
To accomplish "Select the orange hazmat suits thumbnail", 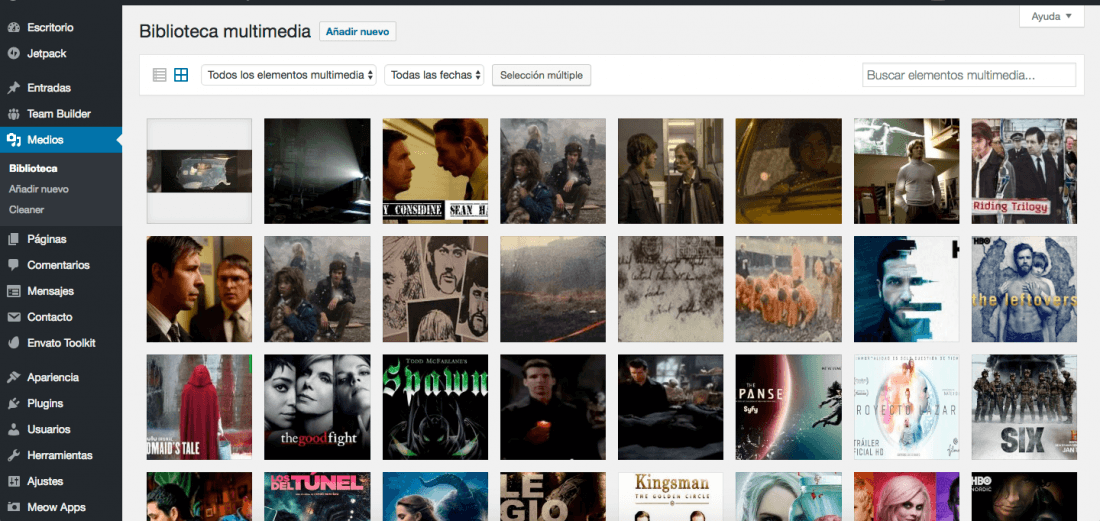I will pos(789,289).
